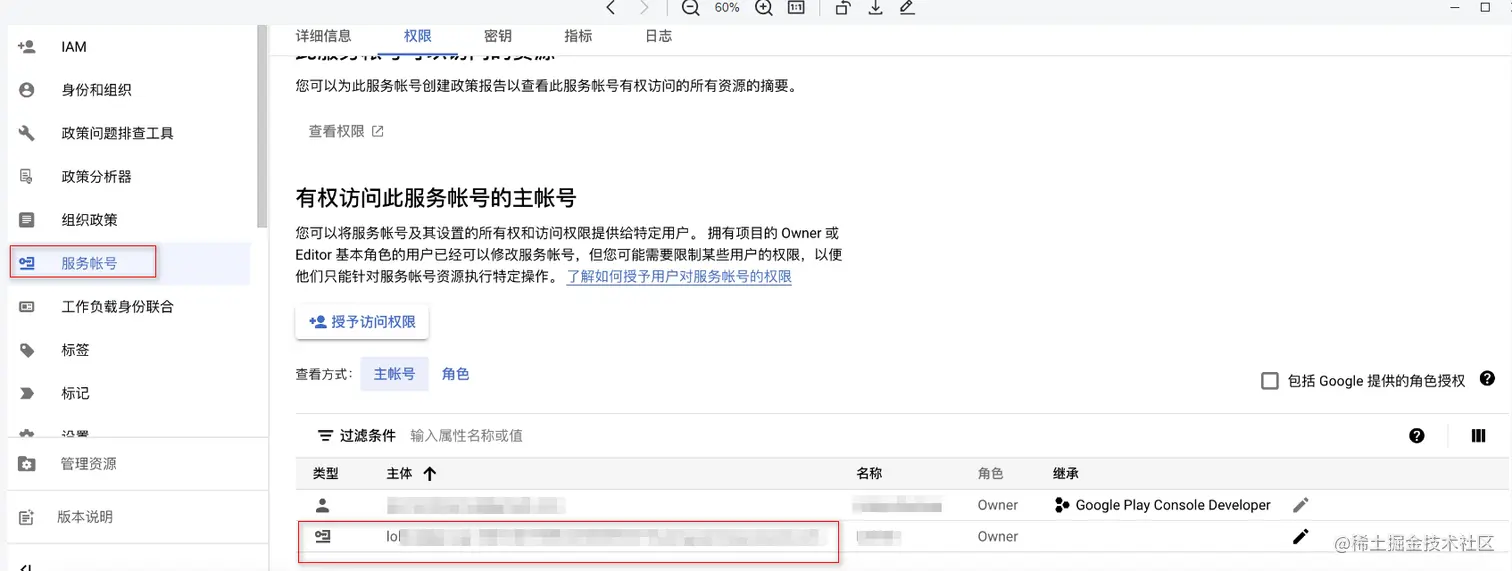
Task: Switch to the 指标 tab
Action: (578, 36)
